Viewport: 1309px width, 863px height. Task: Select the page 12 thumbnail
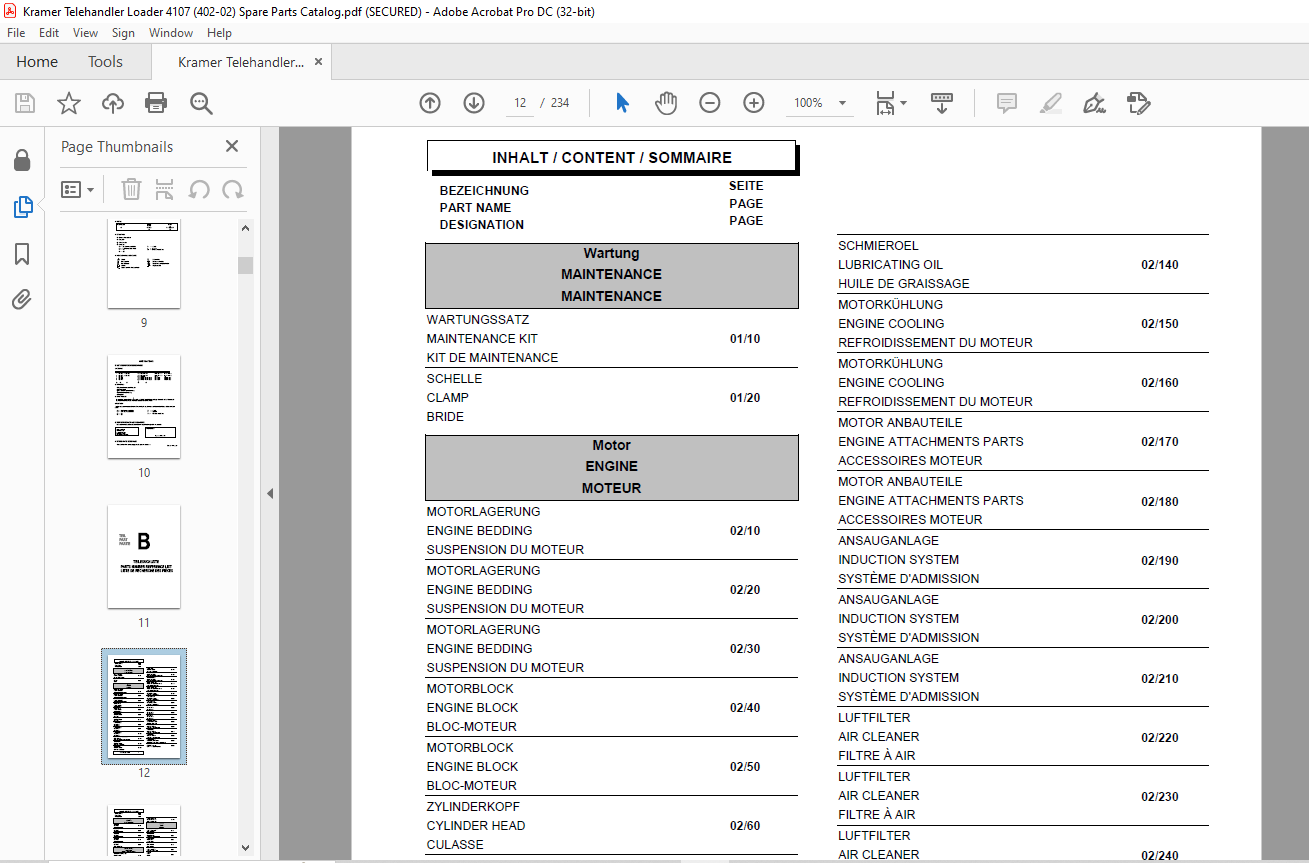pyautogui.click(x=144, y=706)
